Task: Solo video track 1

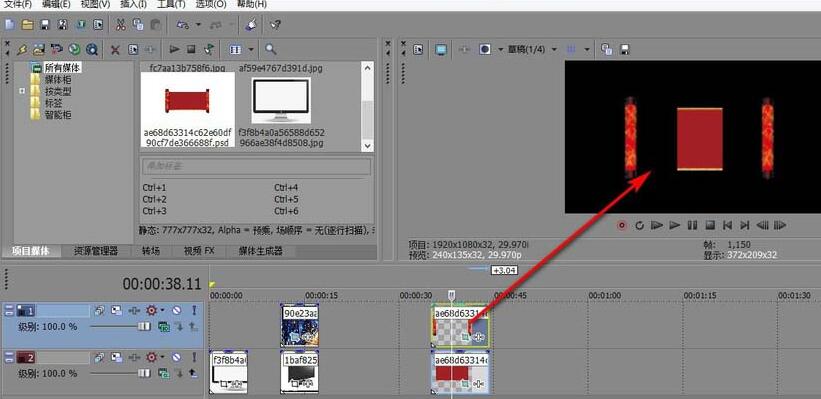Action: pos(194,311)
